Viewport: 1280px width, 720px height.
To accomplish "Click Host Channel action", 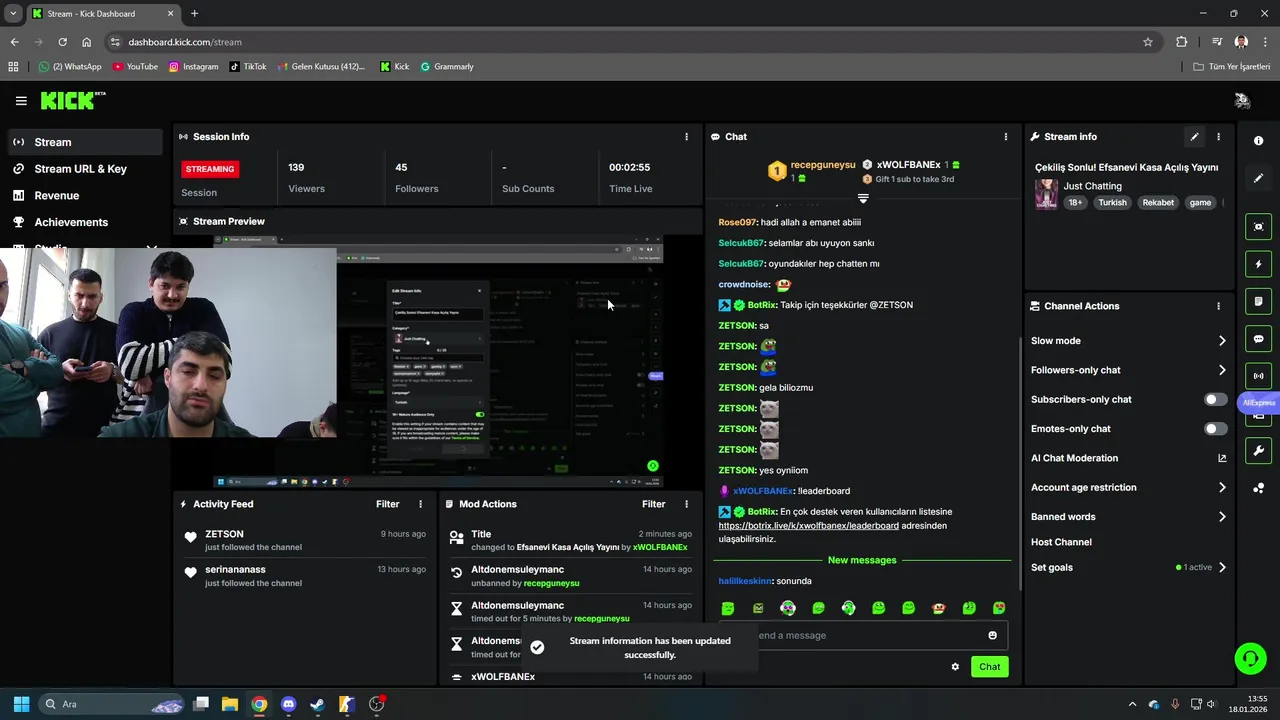I will (x=1061, y=542).
